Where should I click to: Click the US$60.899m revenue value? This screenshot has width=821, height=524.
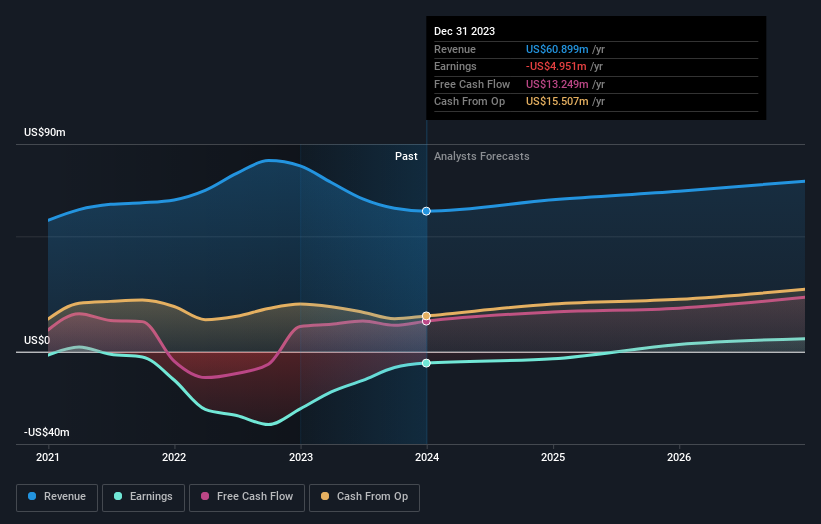(x=557, y=49)
